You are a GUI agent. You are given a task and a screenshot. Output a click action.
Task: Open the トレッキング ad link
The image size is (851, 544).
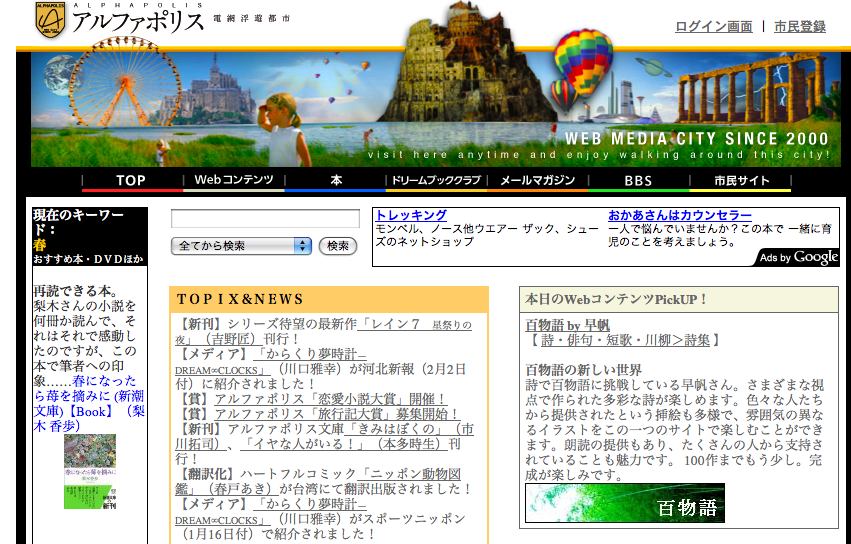(411, 215)
